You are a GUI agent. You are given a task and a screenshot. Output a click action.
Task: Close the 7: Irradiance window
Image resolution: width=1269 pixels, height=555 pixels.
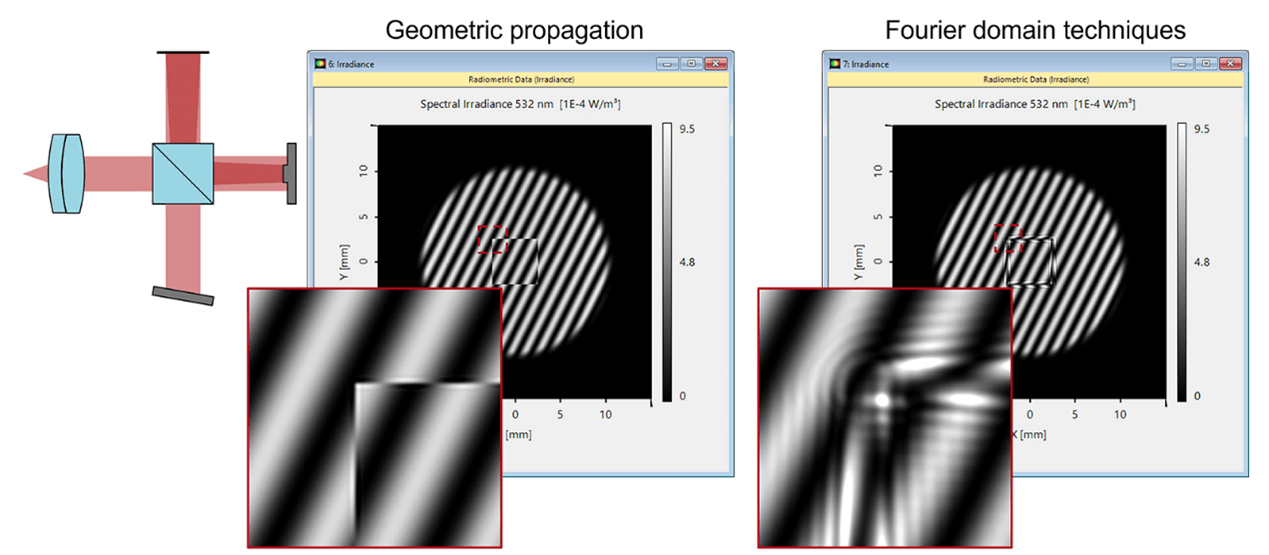1231,64
